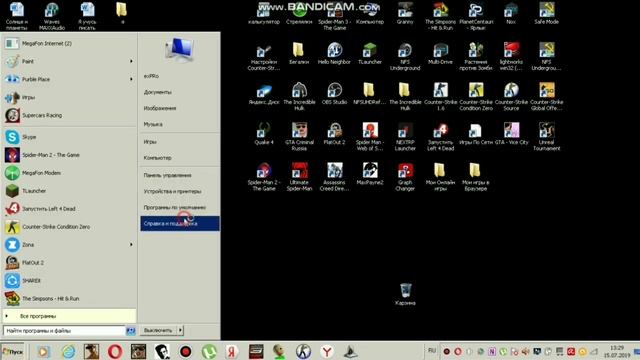640x360 pixels.
Task: Select the Мои Онлайн игры folder
Action: point(440,176)
